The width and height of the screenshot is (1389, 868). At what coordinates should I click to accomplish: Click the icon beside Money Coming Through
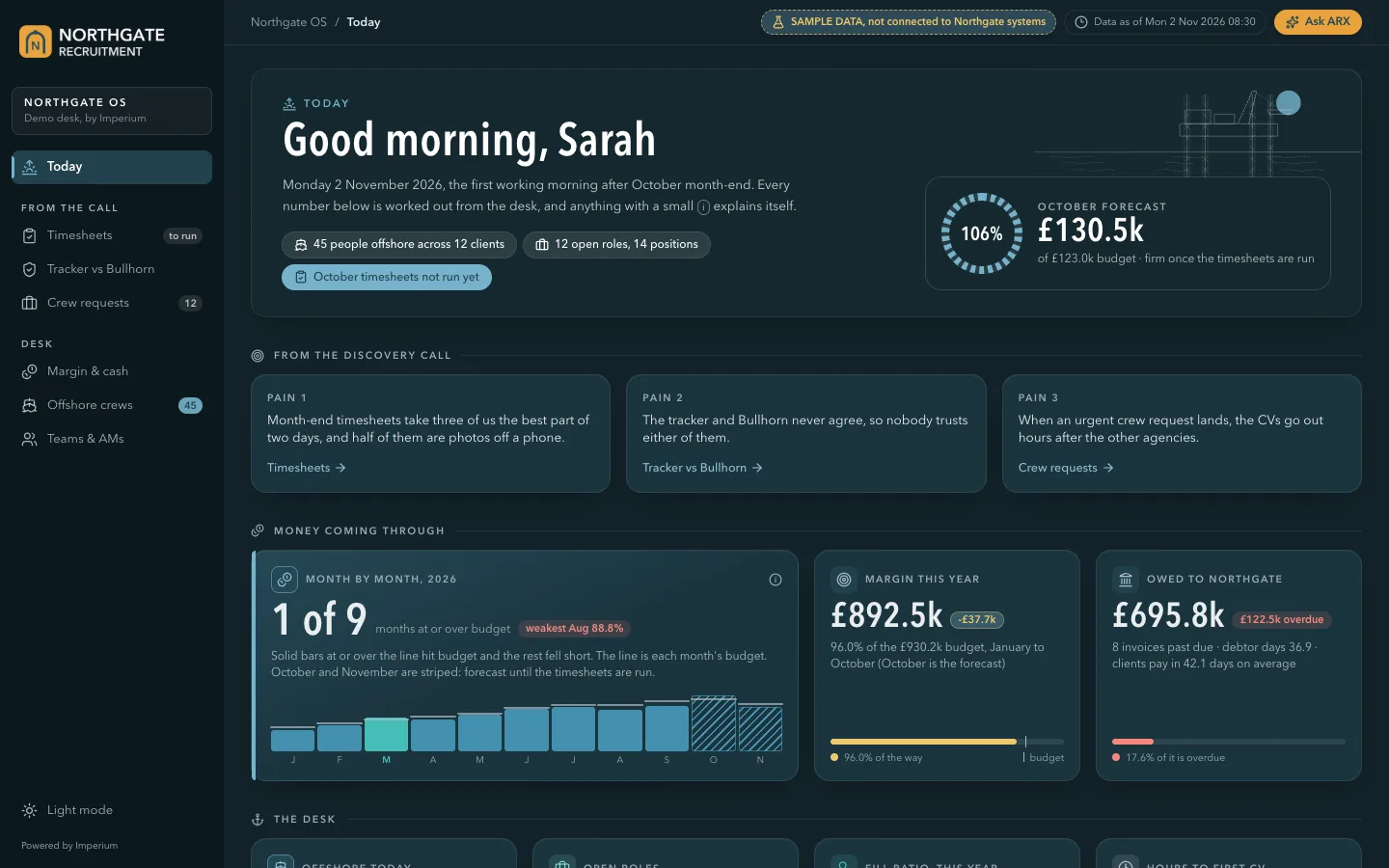coord(258,531)
